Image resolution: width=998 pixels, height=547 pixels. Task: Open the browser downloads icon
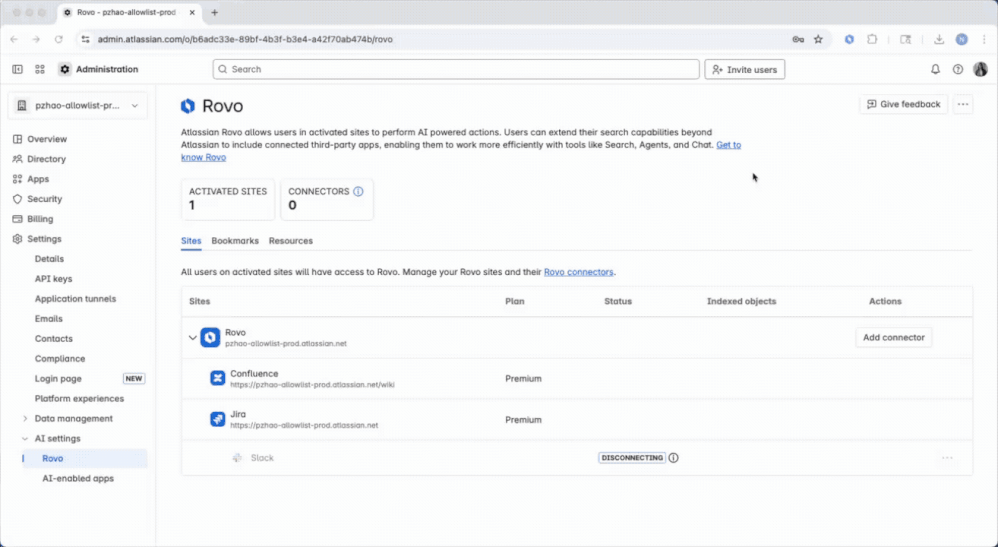[939, 39]
